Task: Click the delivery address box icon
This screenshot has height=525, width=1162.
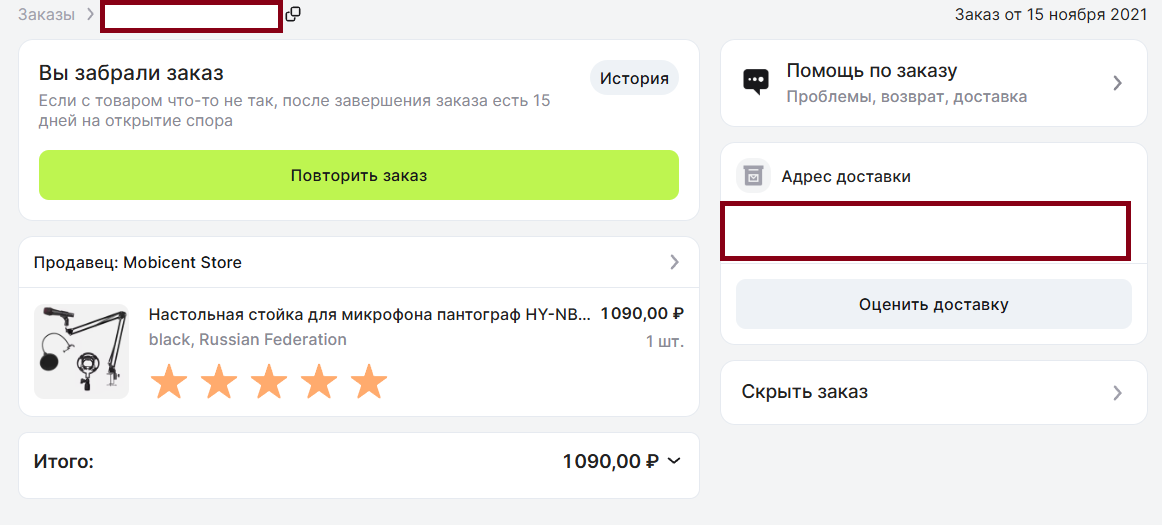Action: pos(753,176)
